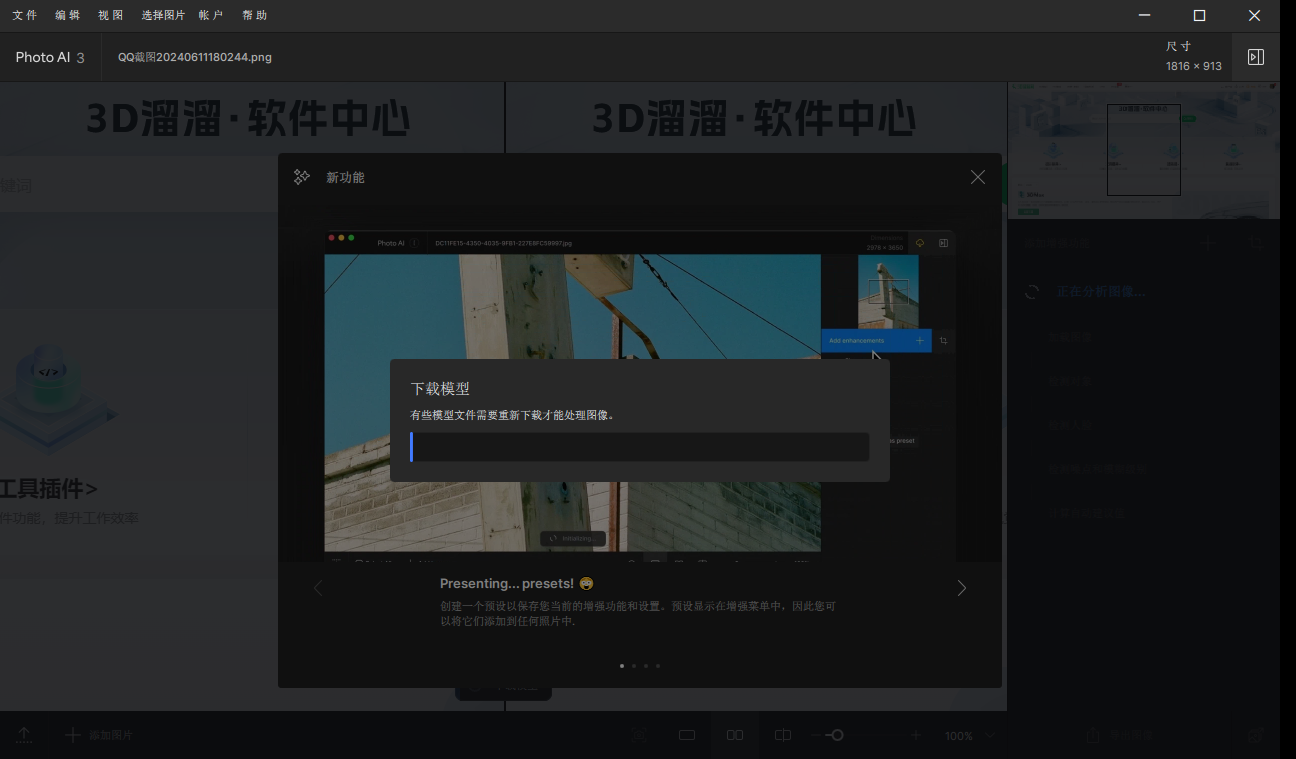Click the plus icon in enhancements panel

tap(1209, 242)
